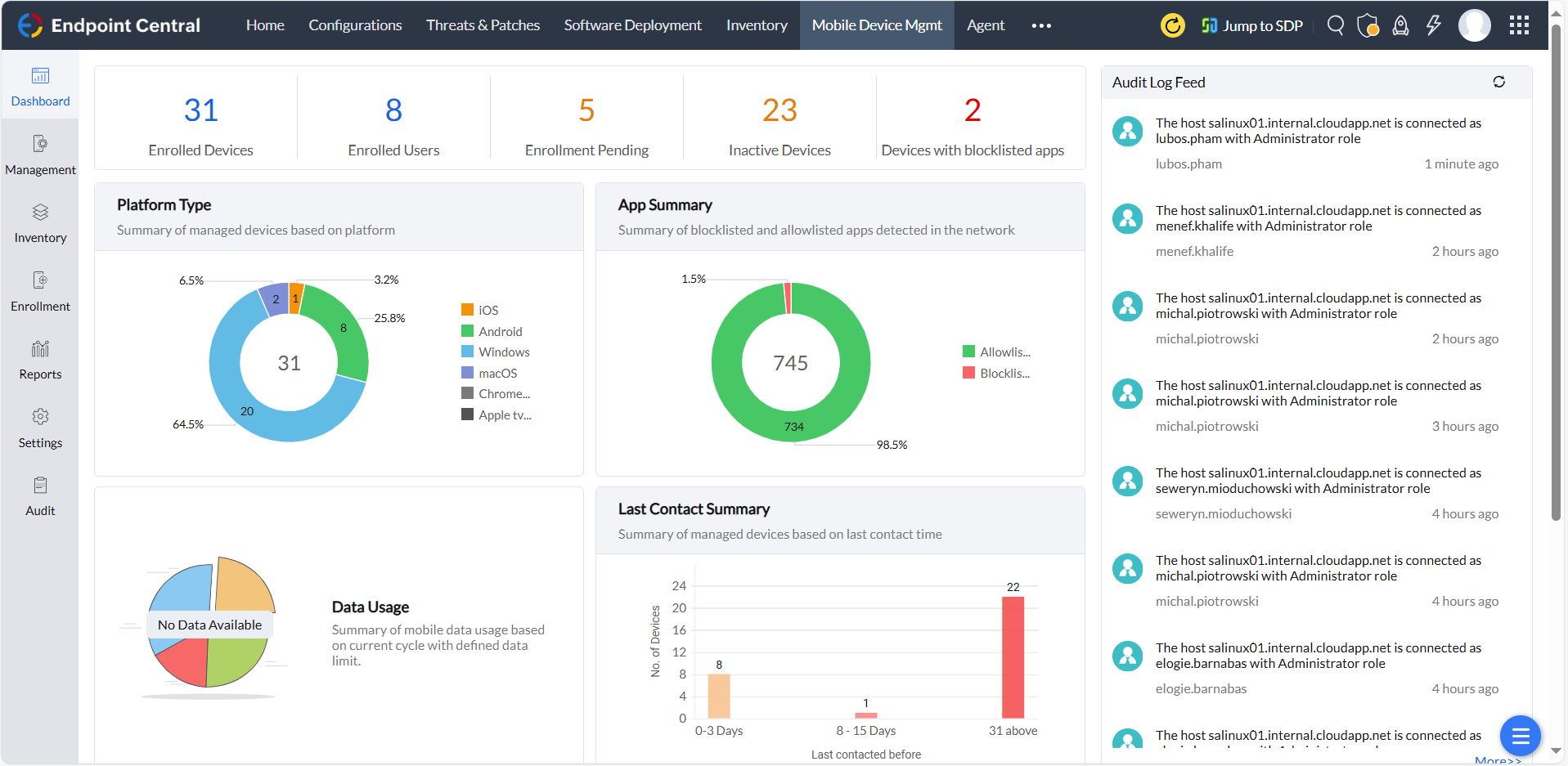
Task: Open the search magnifier in top bar
Action: 1335,25
